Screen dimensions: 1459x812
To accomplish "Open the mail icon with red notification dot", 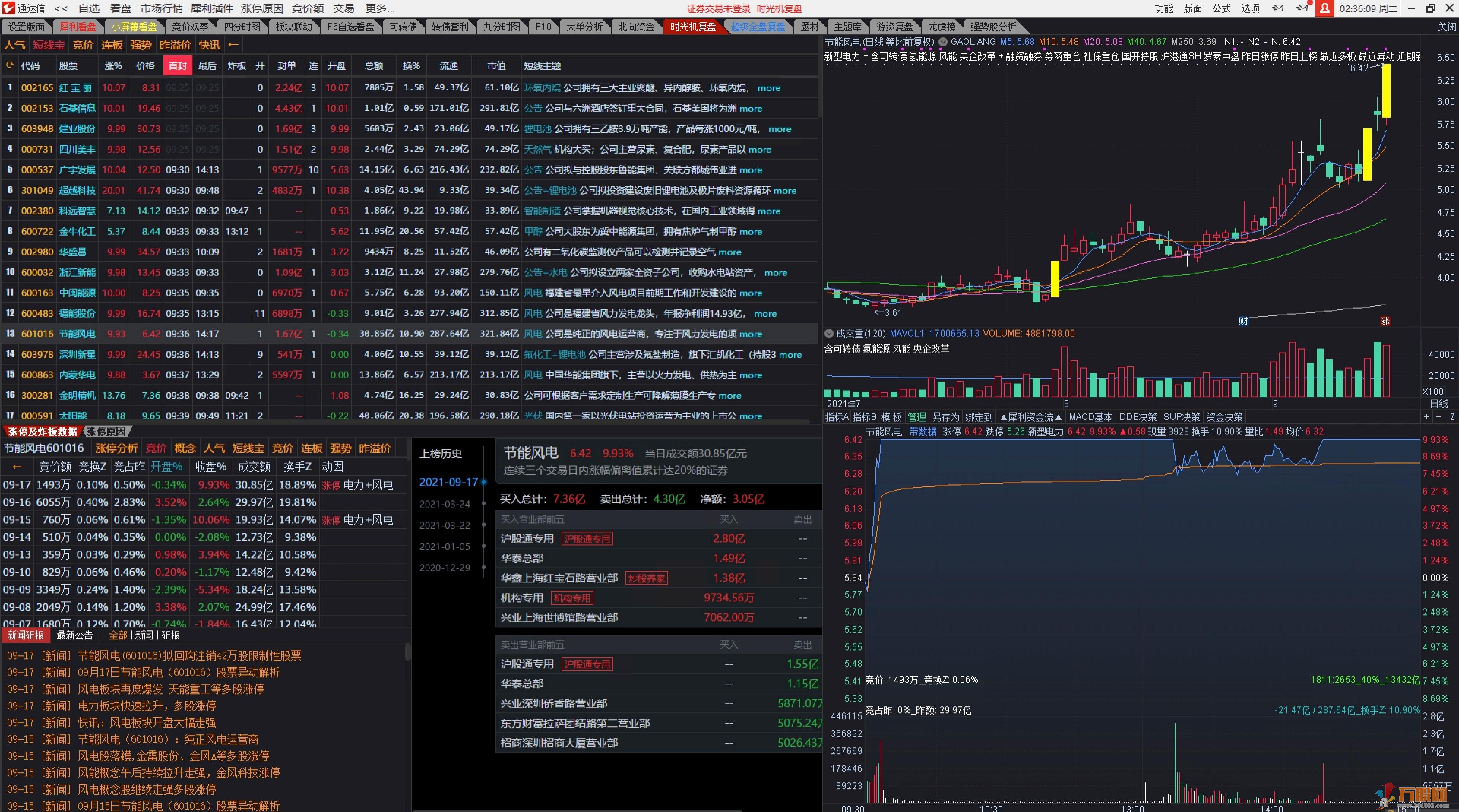I will (x=1302, y=8).
